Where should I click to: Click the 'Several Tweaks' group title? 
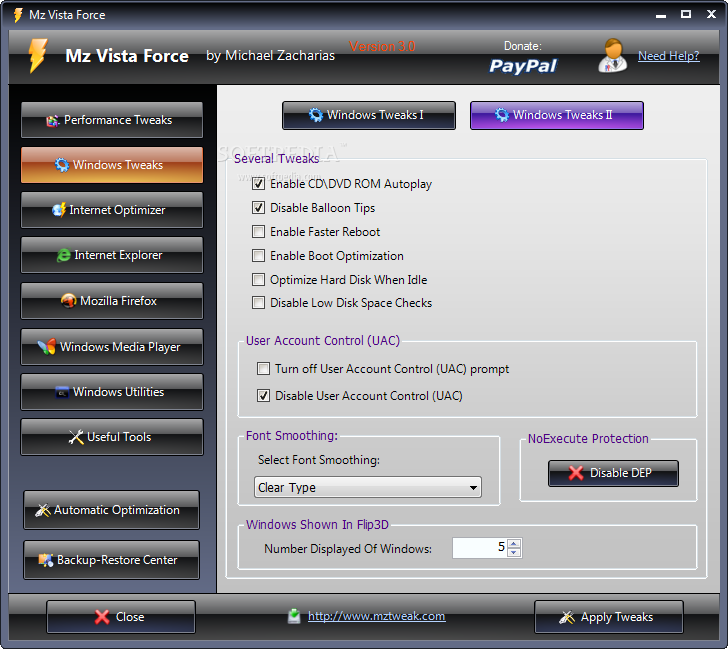(276, 159)
